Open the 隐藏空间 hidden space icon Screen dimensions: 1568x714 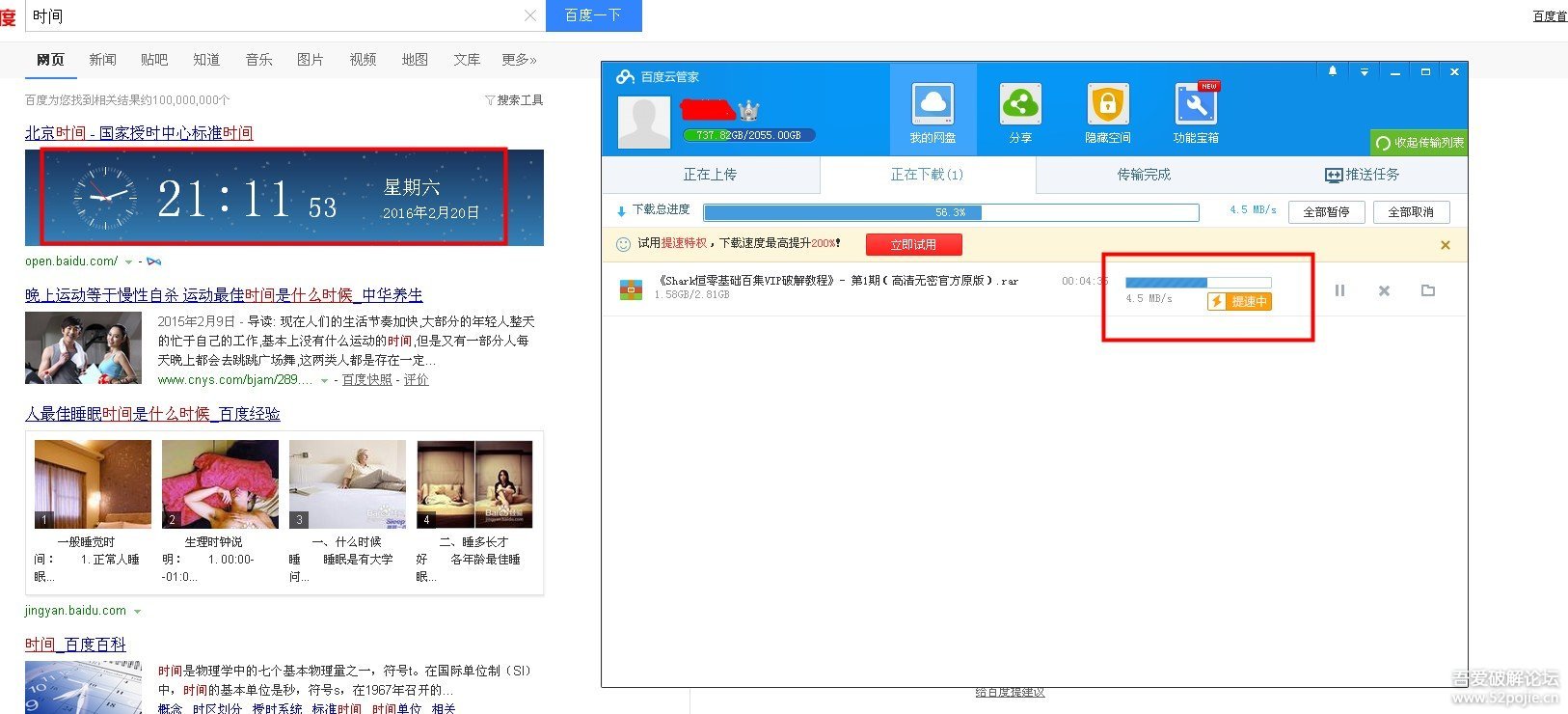1107,112
